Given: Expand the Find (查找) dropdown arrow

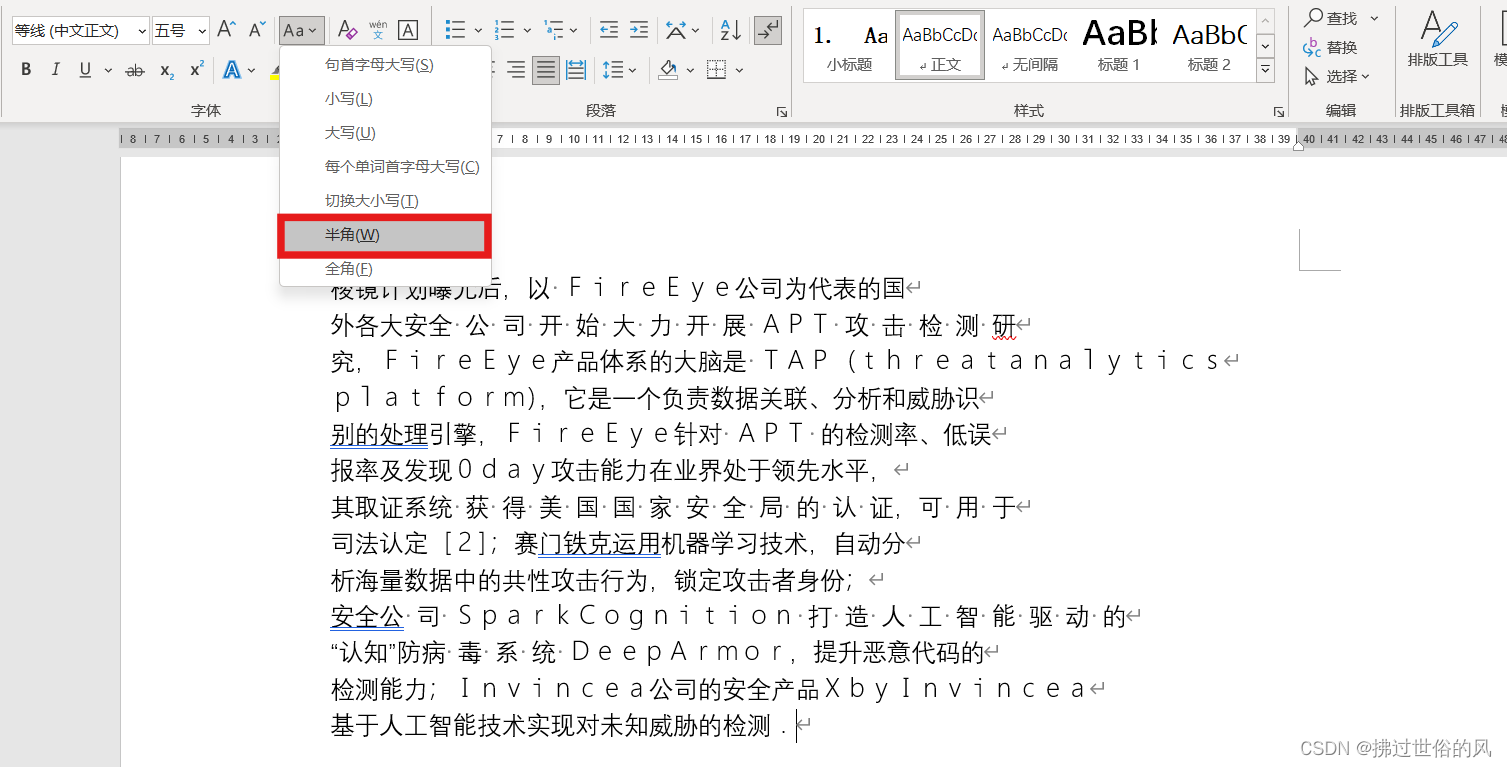Looking at the screenshot, I should [x=1374, y=18].
